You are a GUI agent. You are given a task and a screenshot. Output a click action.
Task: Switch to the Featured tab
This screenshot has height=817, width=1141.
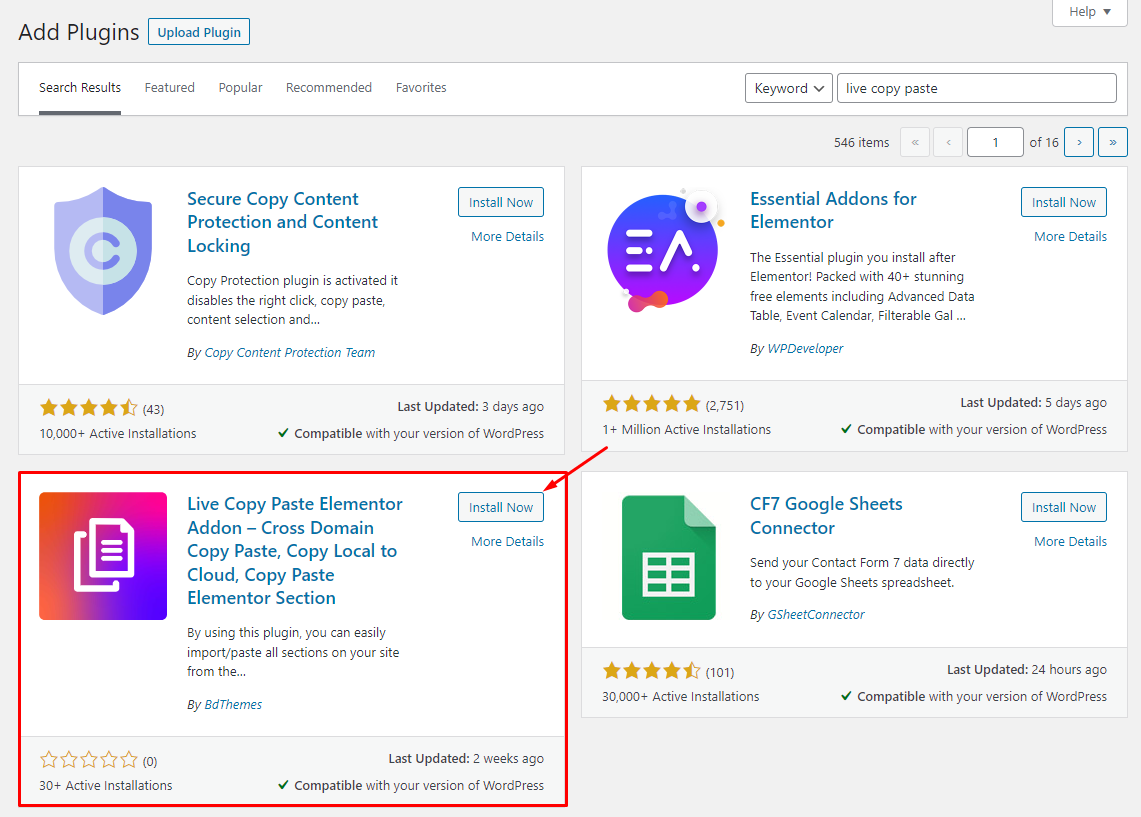click(x=169, y=88)
